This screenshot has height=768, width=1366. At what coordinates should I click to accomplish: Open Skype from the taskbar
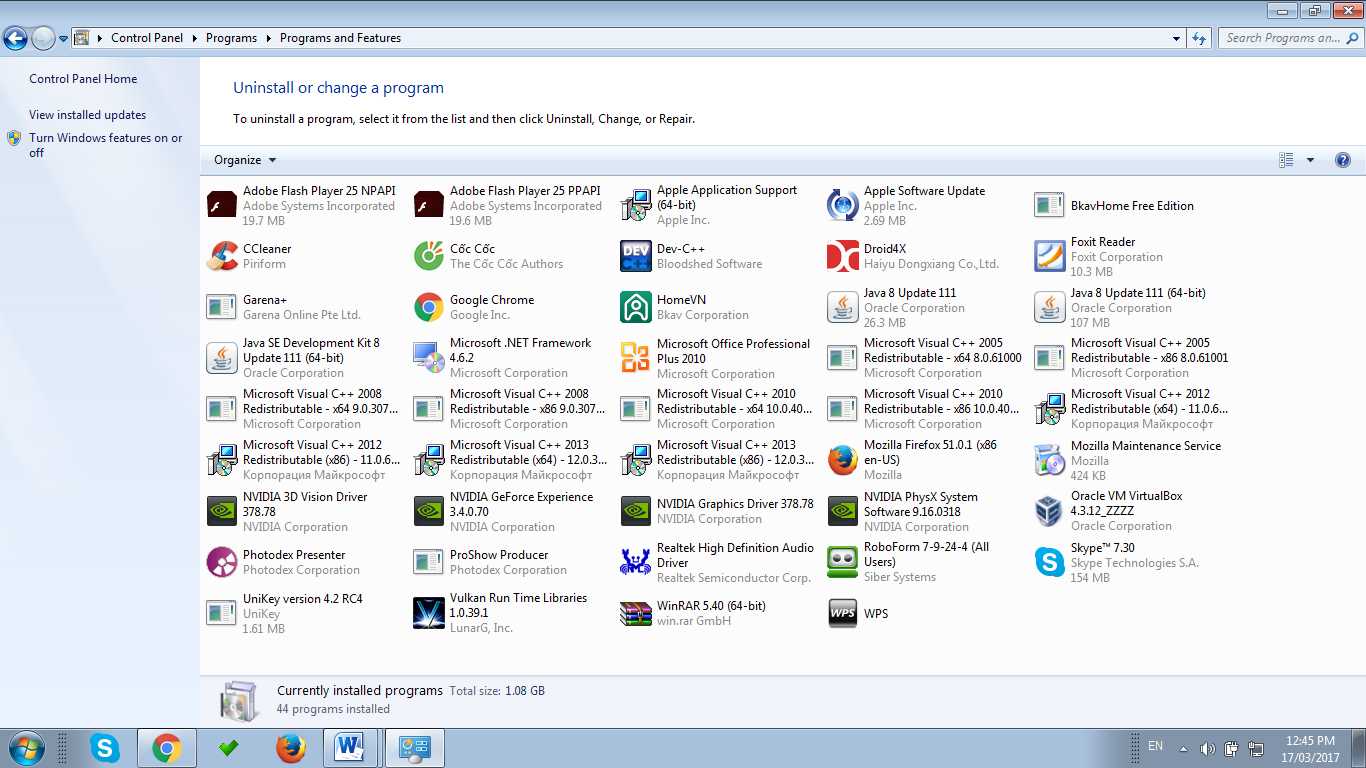(104, 747)
